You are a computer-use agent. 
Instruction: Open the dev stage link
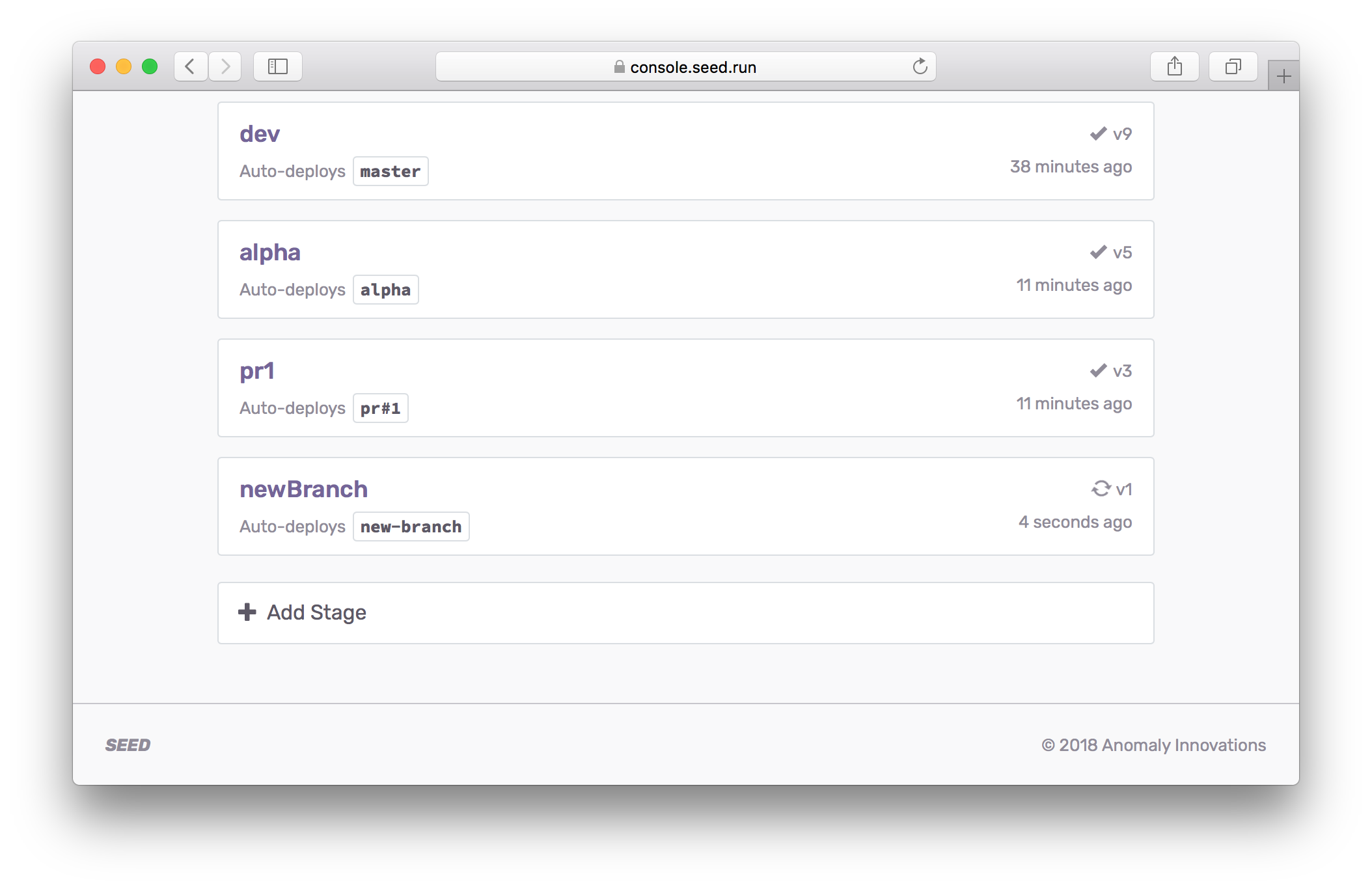point(260,134)
